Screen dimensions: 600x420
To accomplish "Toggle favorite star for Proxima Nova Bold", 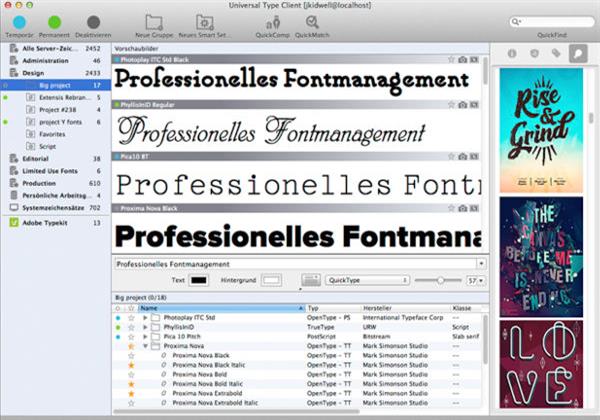I will (x=131, y=374).
